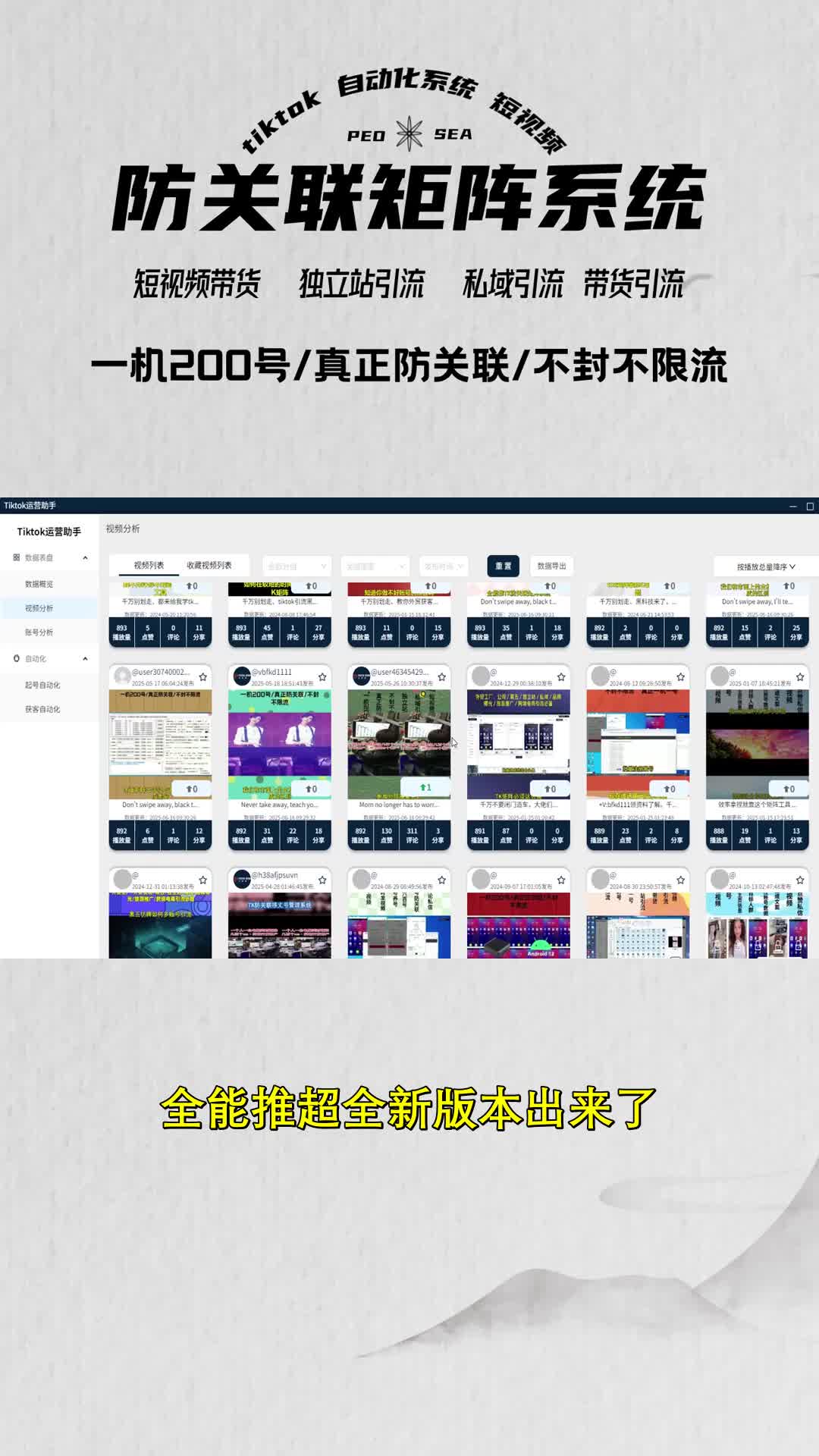Collapse the 数据表盘 sidebar group

coord(85,557)
